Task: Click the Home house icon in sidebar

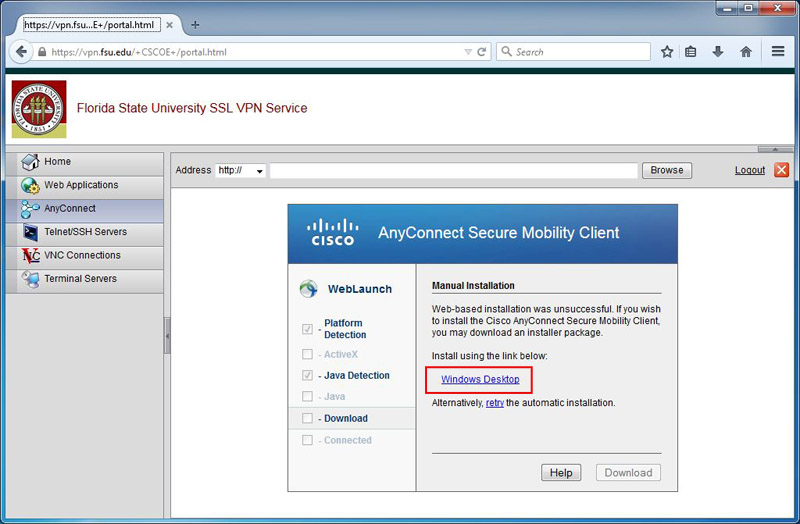Action: coord(30,162)
